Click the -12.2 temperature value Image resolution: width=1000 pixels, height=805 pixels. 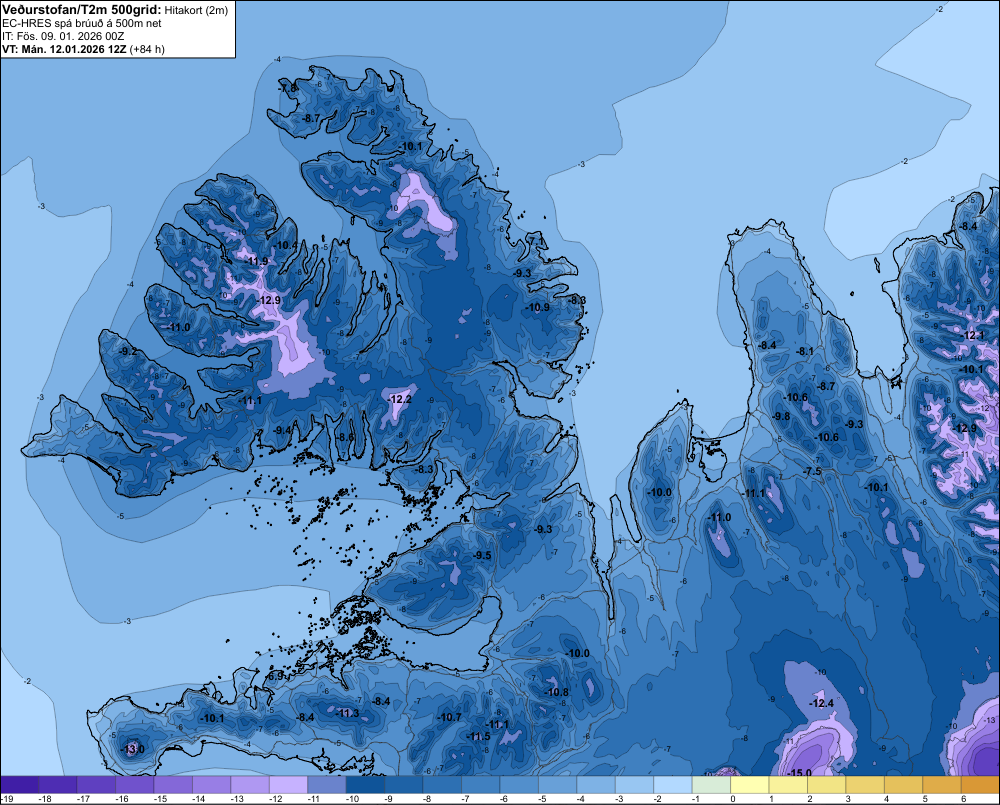(400, 399)
